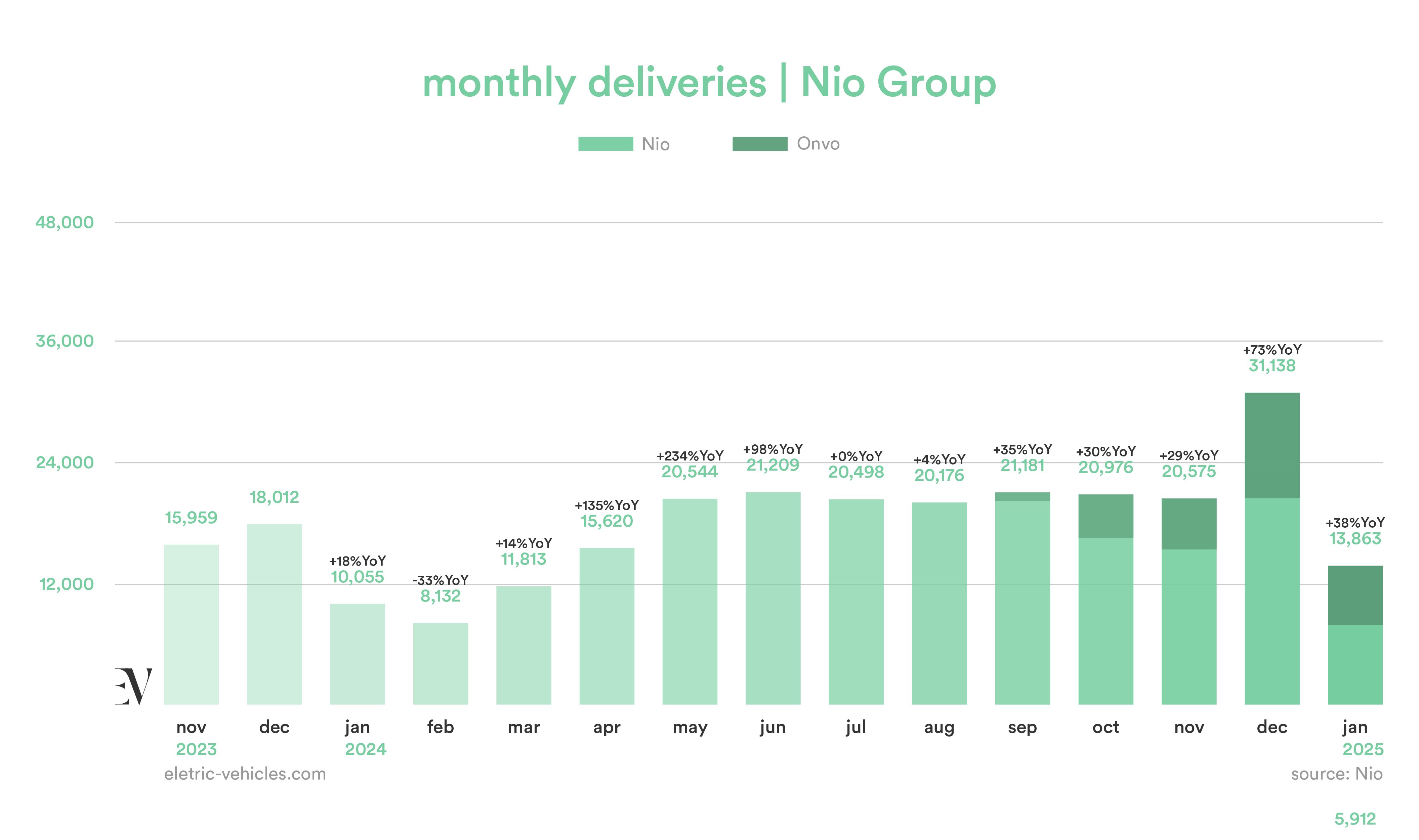
Task: Click the 20,575 value label
Action: coord(1189,472)
